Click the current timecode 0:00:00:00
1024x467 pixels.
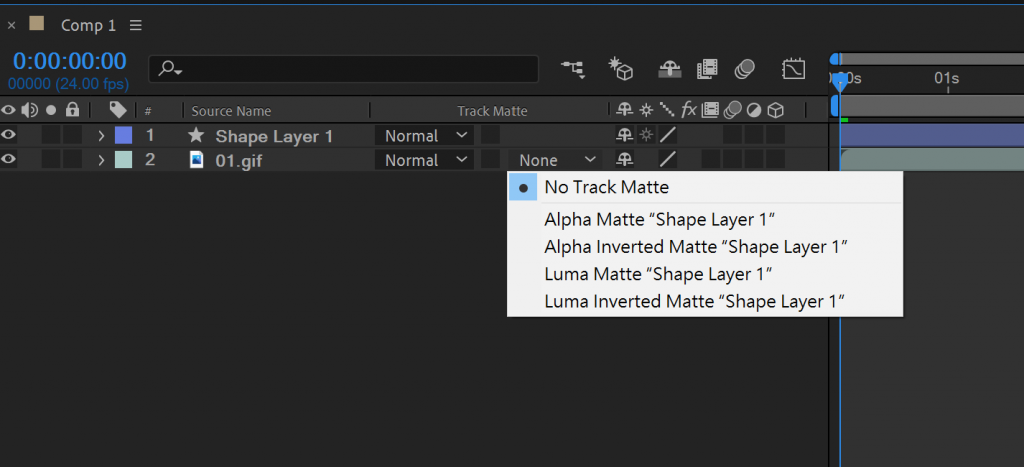(69, 61)
